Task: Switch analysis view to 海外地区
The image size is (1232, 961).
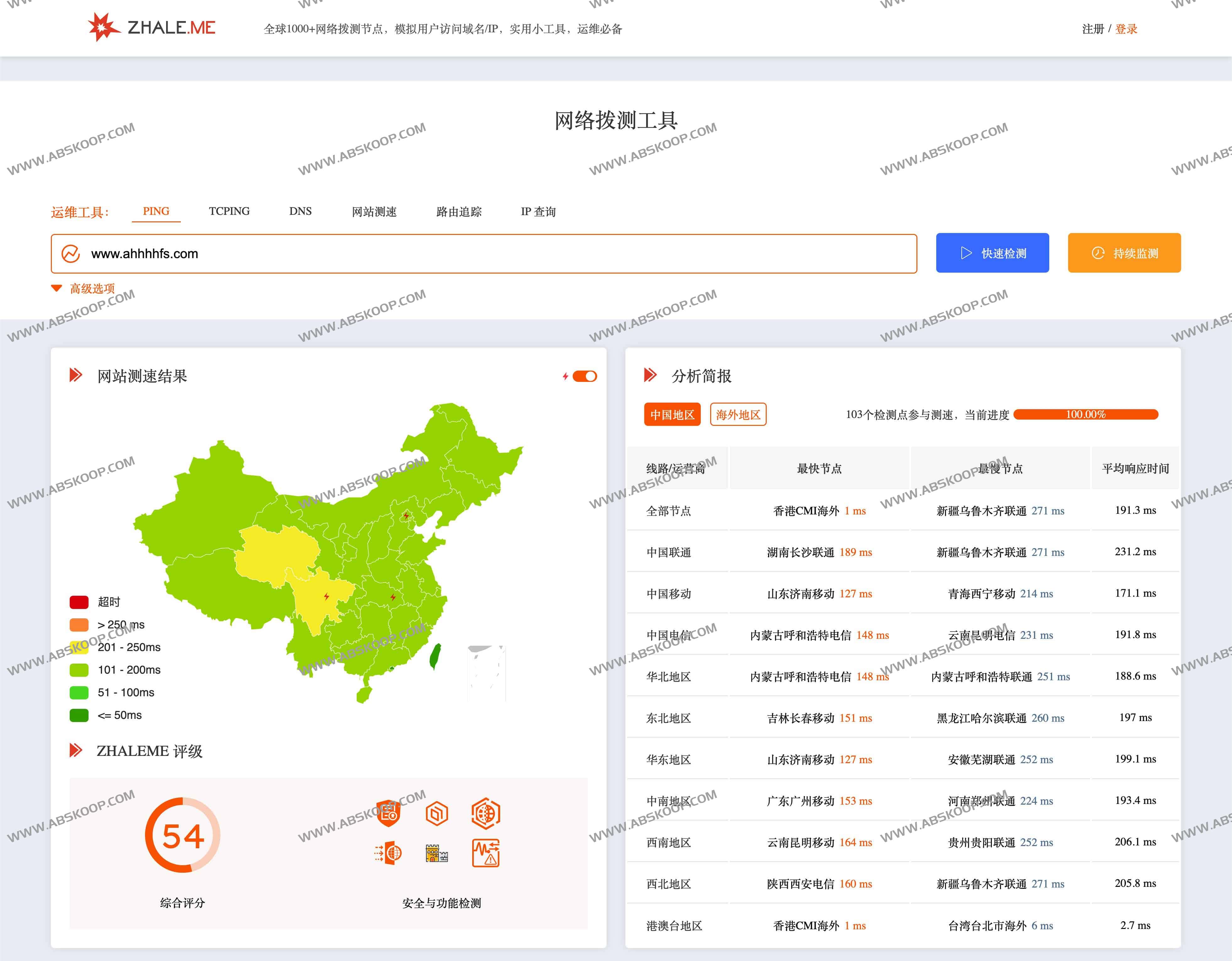Action: coord(738,415)
